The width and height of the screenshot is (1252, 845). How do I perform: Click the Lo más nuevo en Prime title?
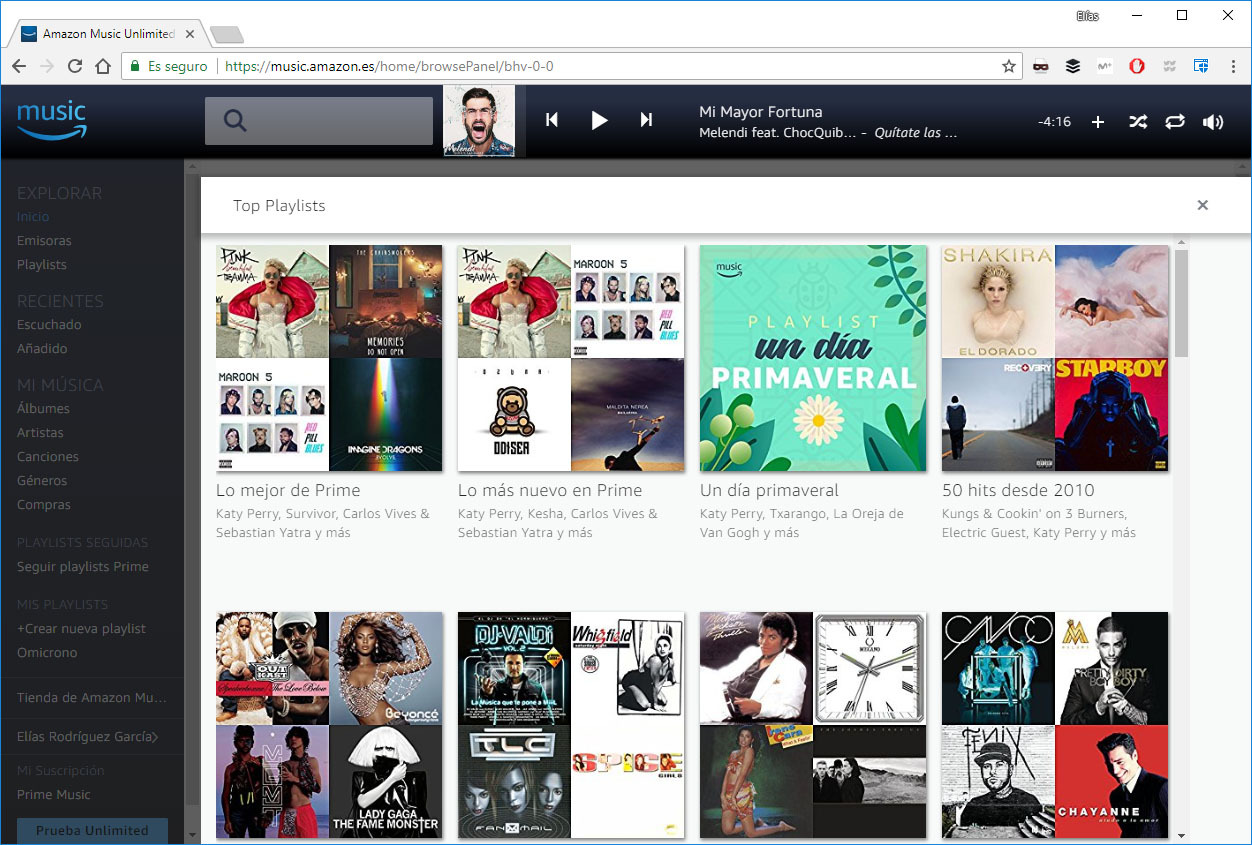550,490
